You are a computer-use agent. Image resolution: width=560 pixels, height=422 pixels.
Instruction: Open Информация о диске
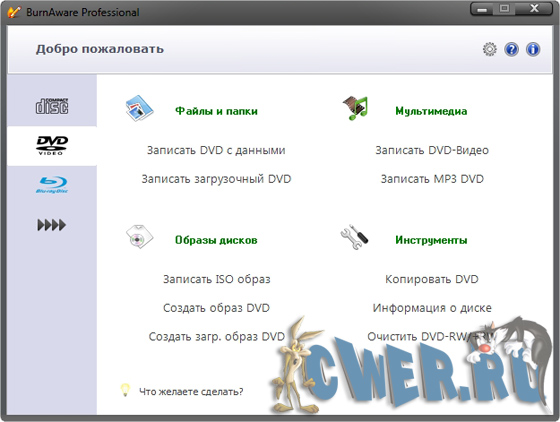pyautogui.click(x=432, y=308)
